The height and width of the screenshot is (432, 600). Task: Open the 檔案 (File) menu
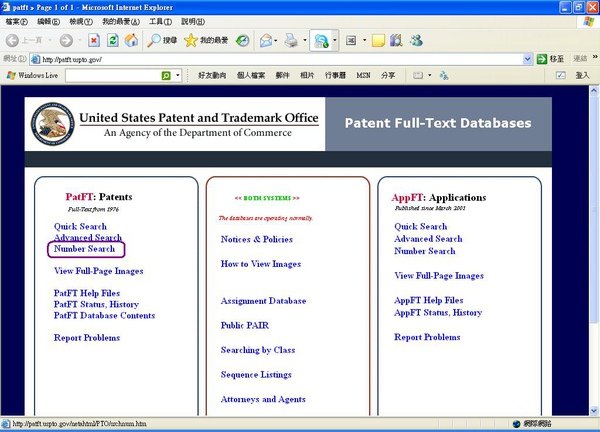point(17,21)
